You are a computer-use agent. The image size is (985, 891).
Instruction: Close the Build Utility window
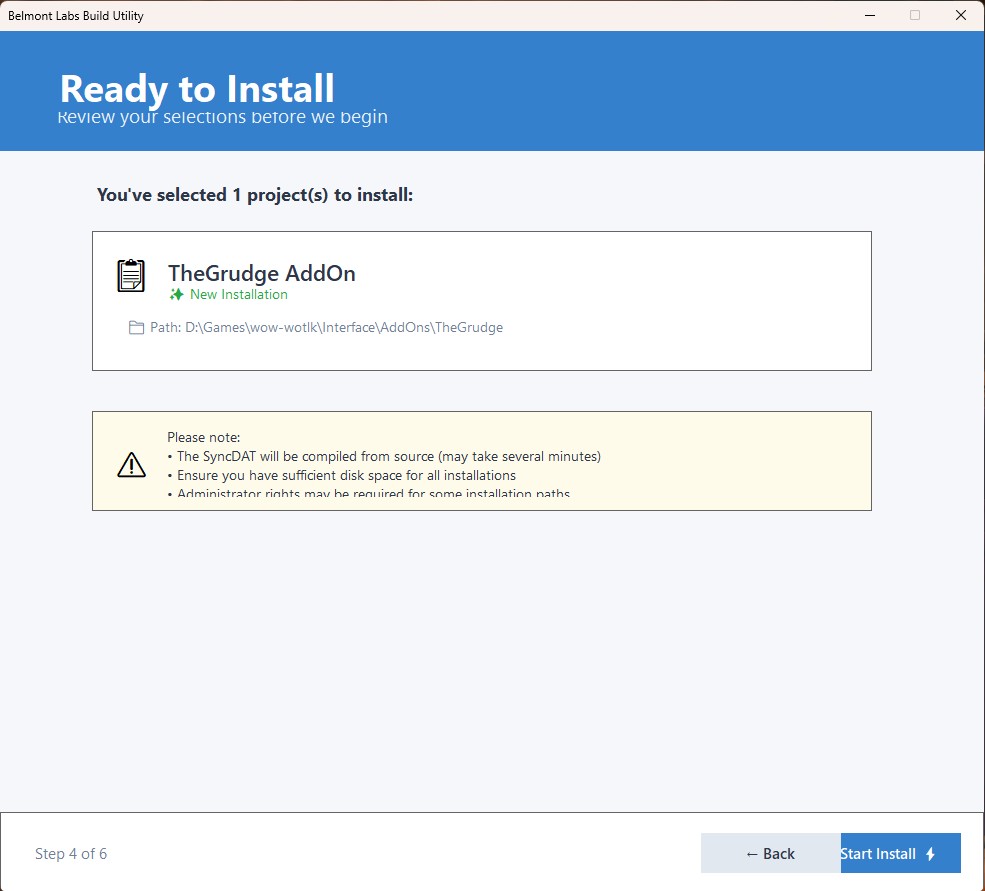pyautogui.click(x=960, y=15)
